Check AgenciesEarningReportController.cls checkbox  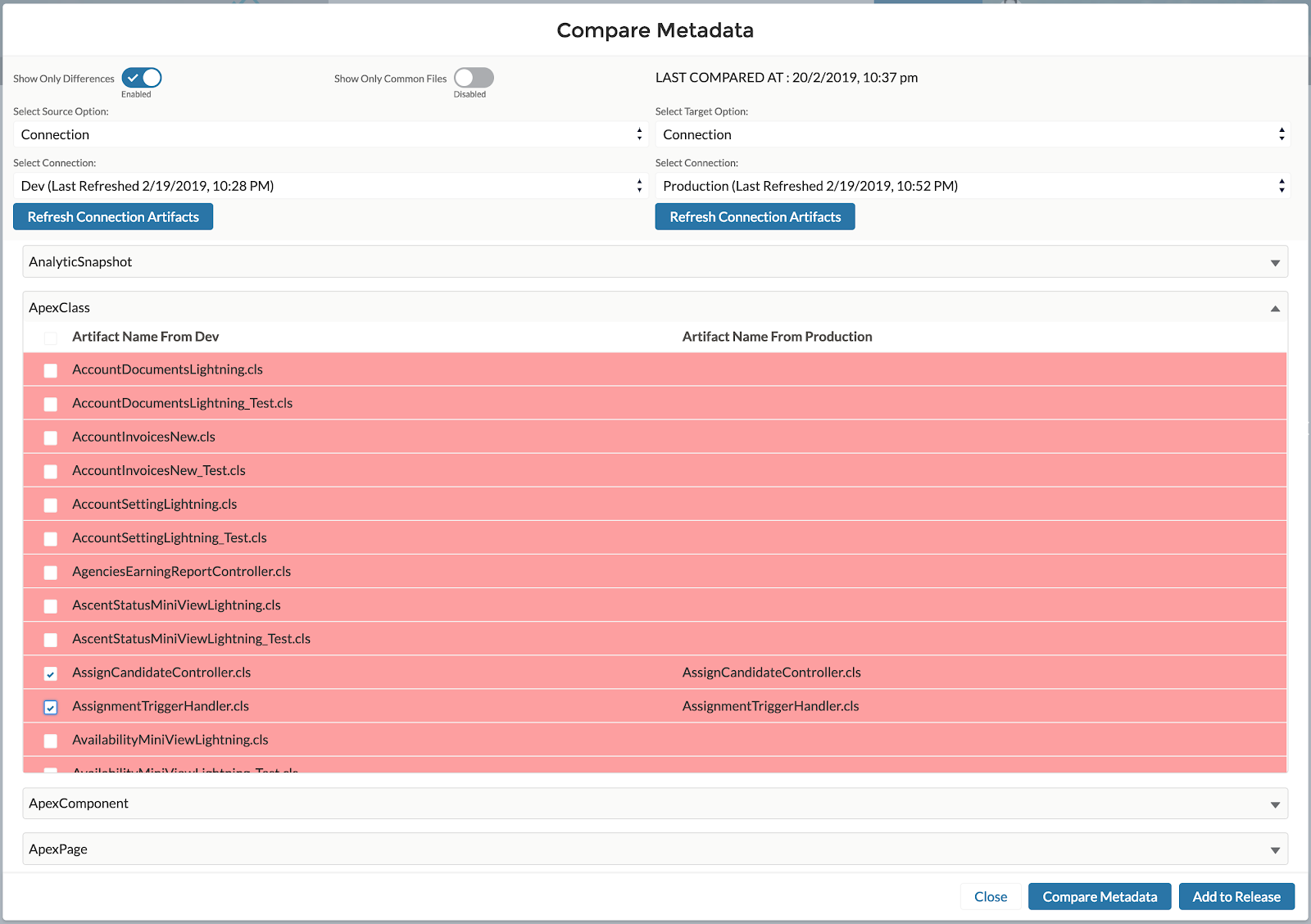51,572
